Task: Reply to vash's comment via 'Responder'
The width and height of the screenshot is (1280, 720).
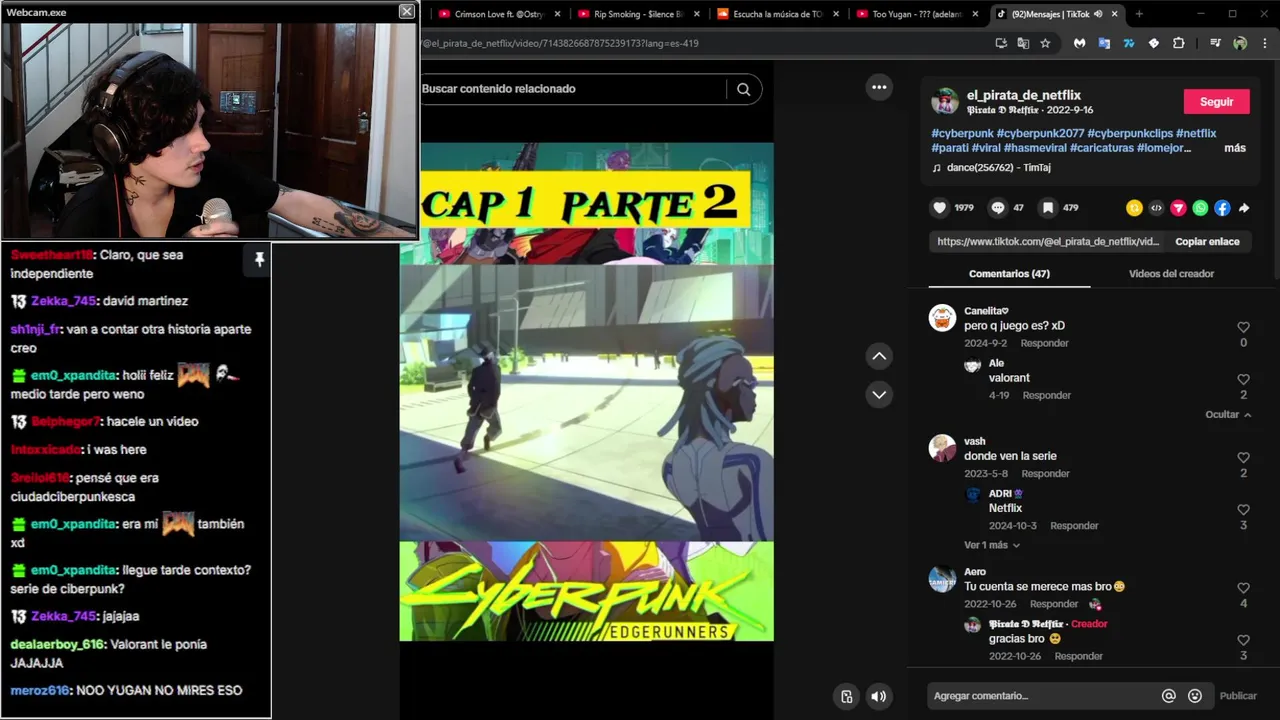Action: click(1045, 474)
